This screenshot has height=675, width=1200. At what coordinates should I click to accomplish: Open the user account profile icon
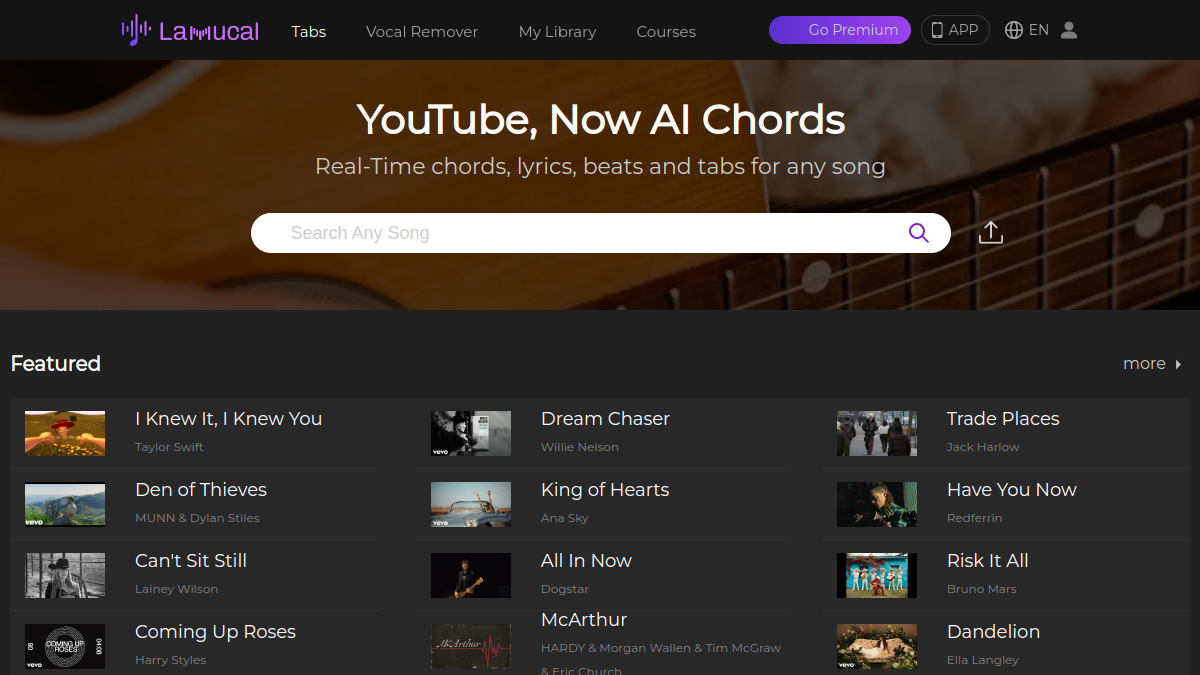point(1069,30)
